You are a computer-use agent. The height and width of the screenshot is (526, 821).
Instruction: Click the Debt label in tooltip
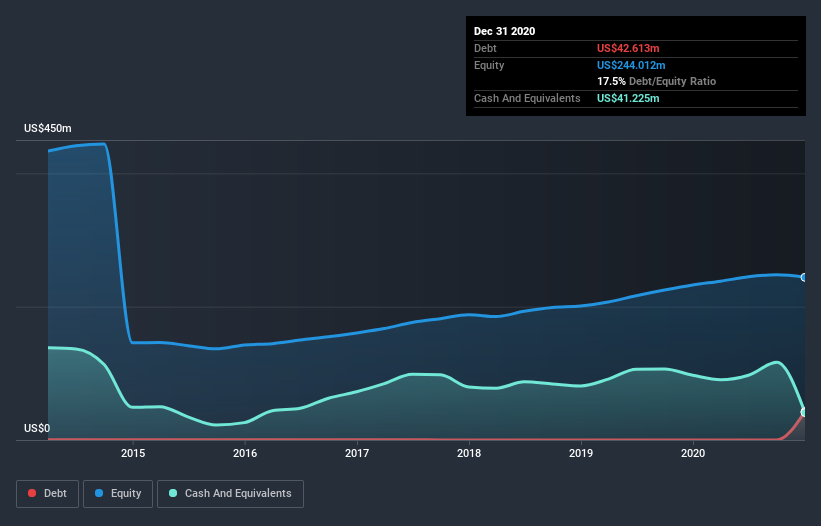[x=485, y=48]
